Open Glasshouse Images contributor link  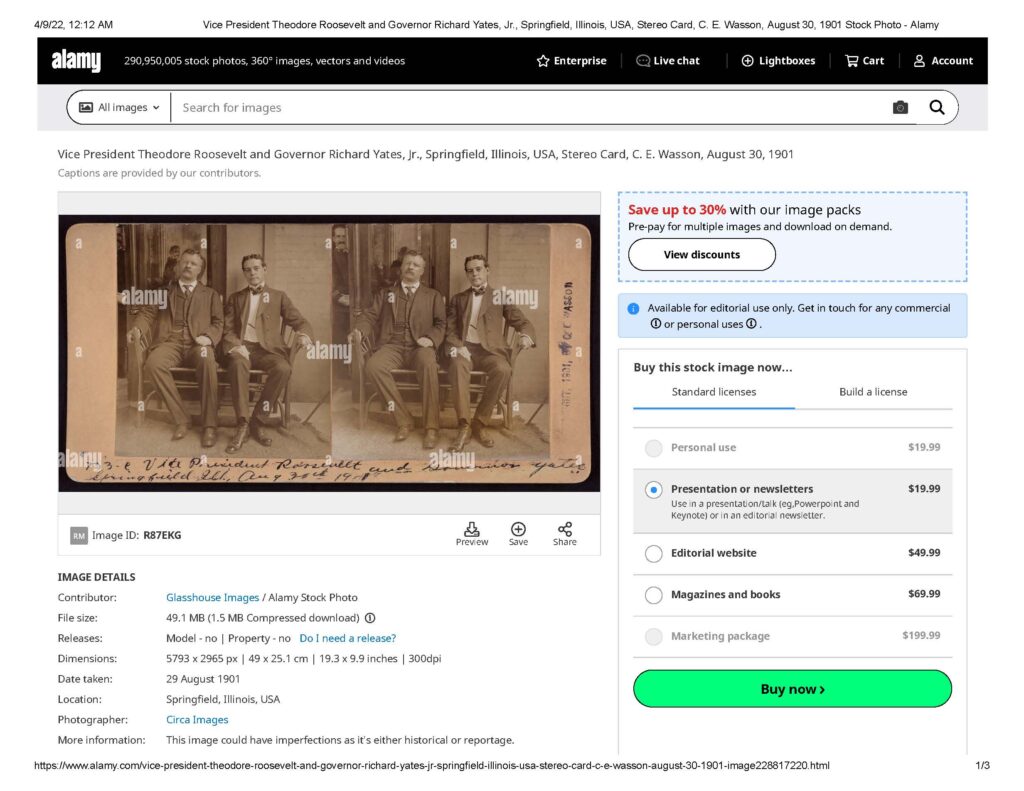[x=212, y=598]
